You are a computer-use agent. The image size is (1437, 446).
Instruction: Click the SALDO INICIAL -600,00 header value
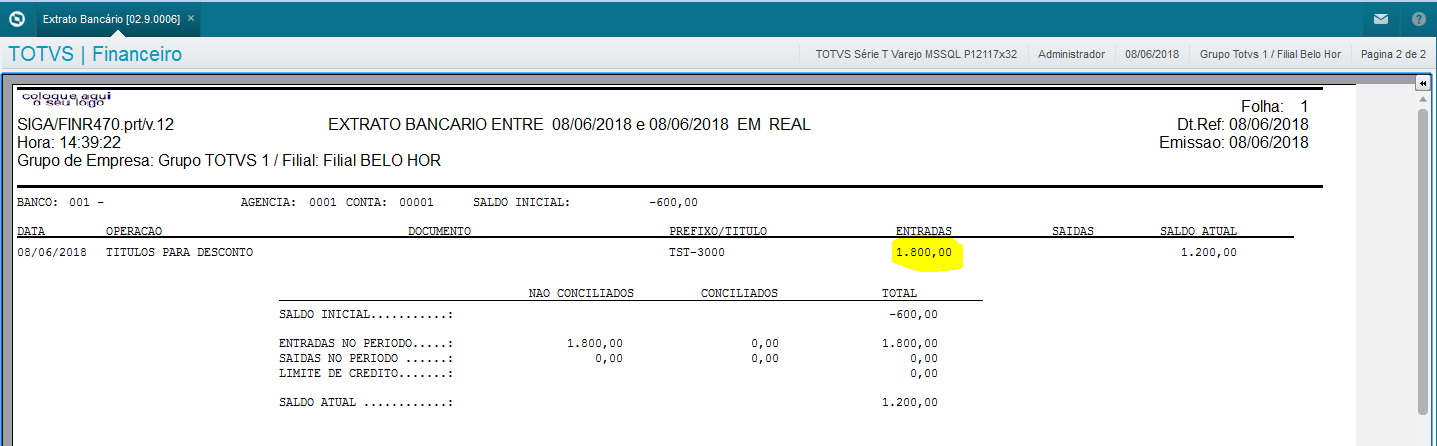pos(673,202)
